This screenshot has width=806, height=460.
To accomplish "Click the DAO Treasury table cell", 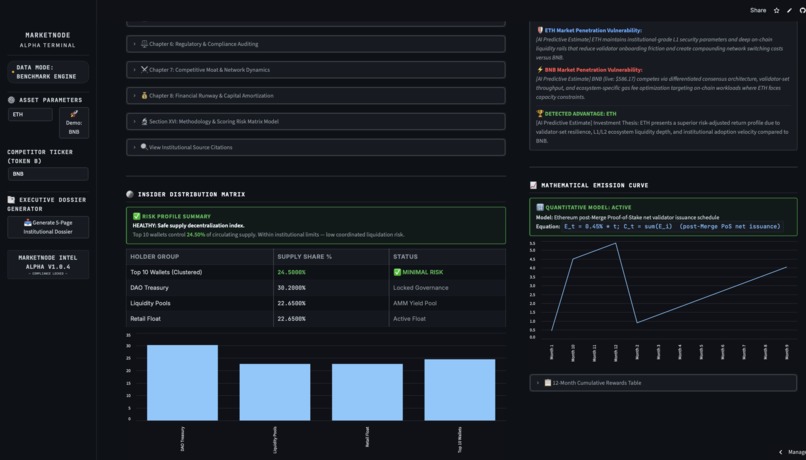I will point(199,287).
